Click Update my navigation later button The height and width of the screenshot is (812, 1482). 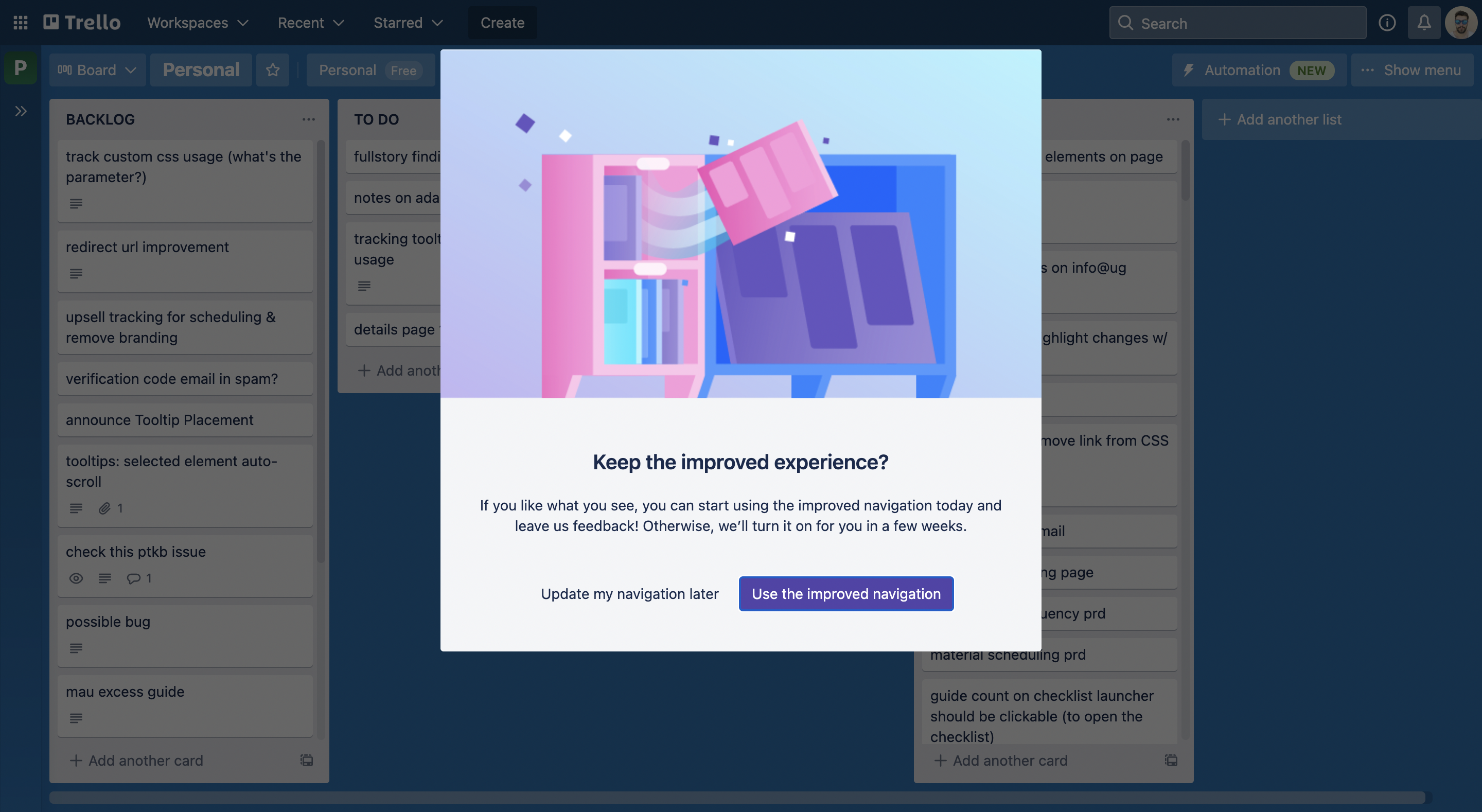pos(630,593)
